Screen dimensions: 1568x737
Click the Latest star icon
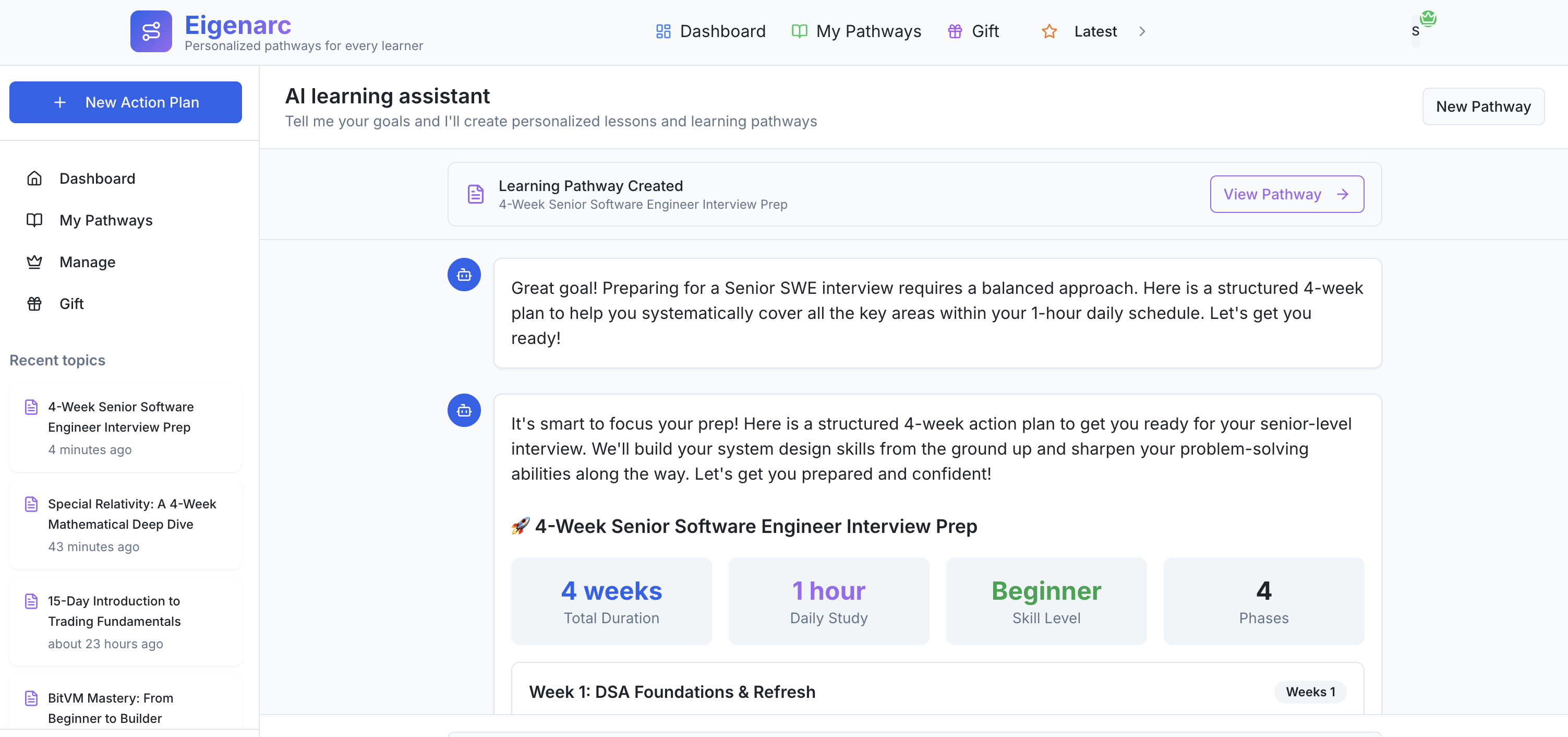1049,31
